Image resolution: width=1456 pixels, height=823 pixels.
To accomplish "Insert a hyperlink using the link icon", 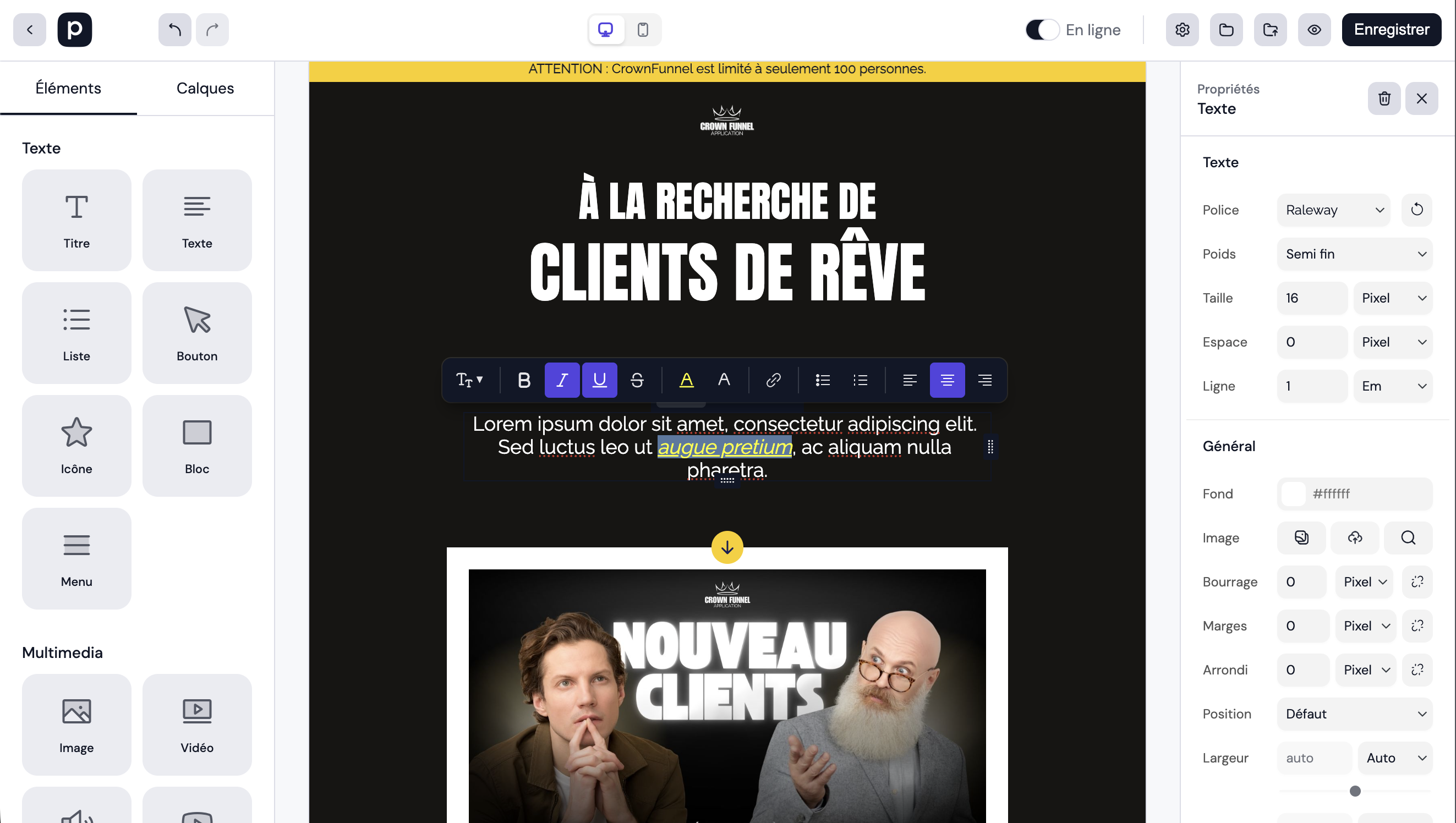I will click(773, 379).
